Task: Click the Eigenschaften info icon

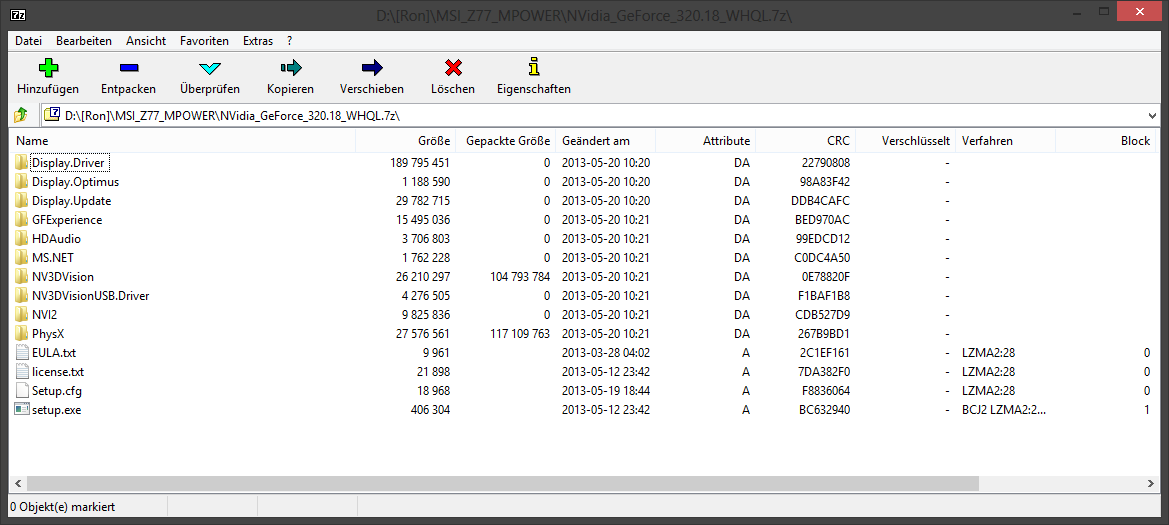Action: click(x=533, y=67)
